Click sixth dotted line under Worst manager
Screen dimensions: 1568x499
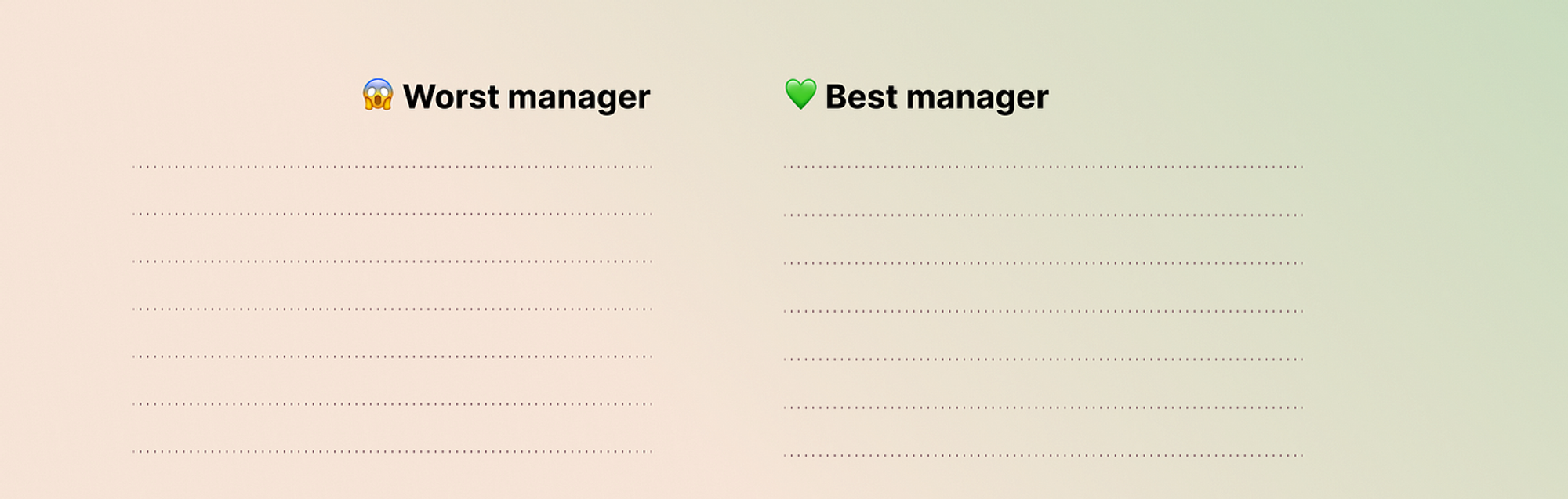392,404
